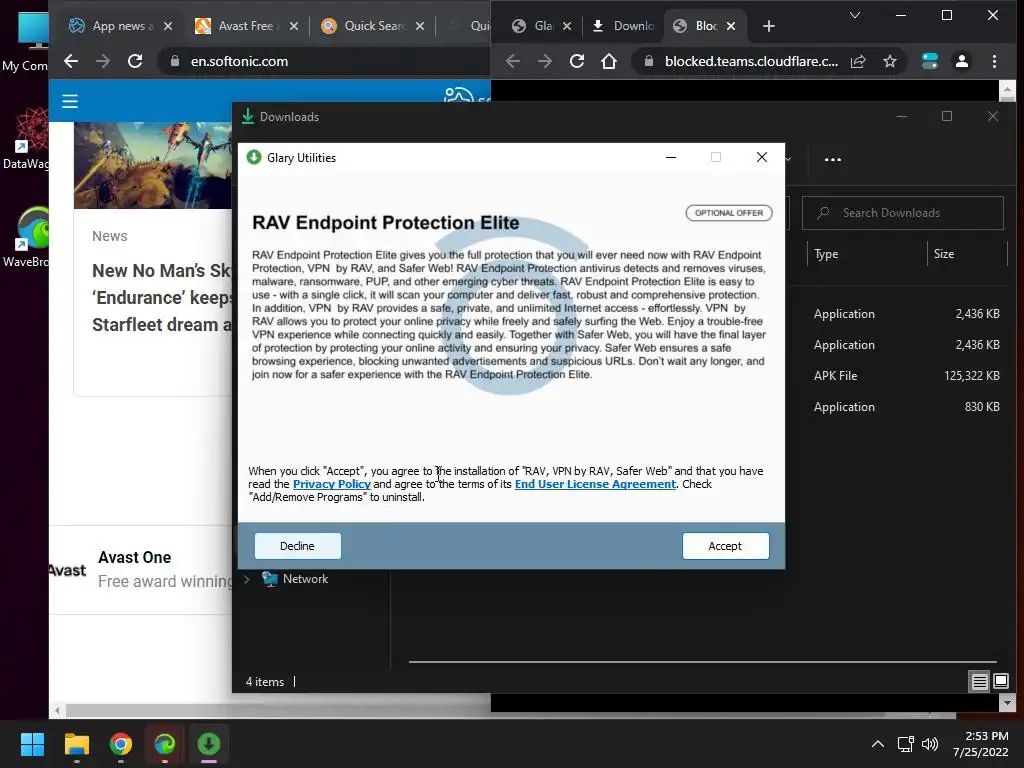Switch Downloads to details view
This screenshot has height=768, width=1024.
(x=979, y=682)
